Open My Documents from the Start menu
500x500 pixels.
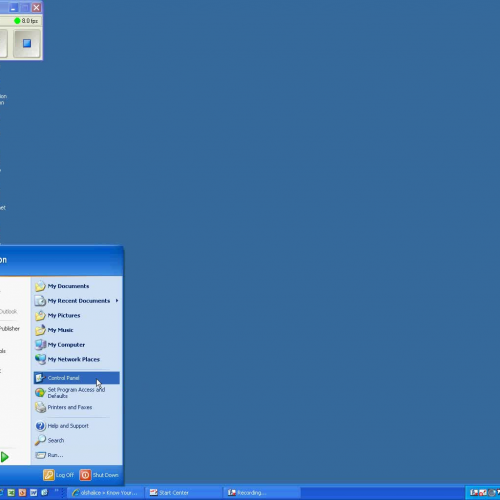click(77, 286)
